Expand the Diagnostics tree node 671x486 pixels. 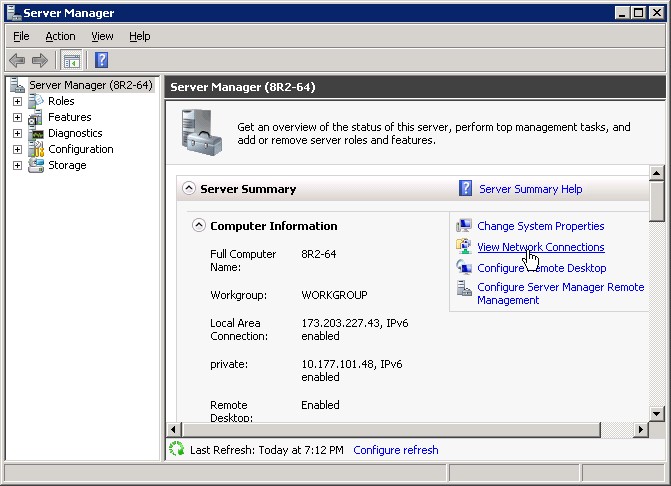[17, 133]
